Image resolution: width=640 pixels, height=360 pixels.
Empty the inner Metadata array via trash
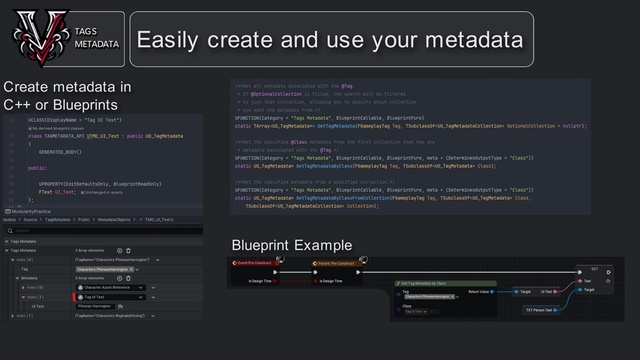(x=128, y=278)
